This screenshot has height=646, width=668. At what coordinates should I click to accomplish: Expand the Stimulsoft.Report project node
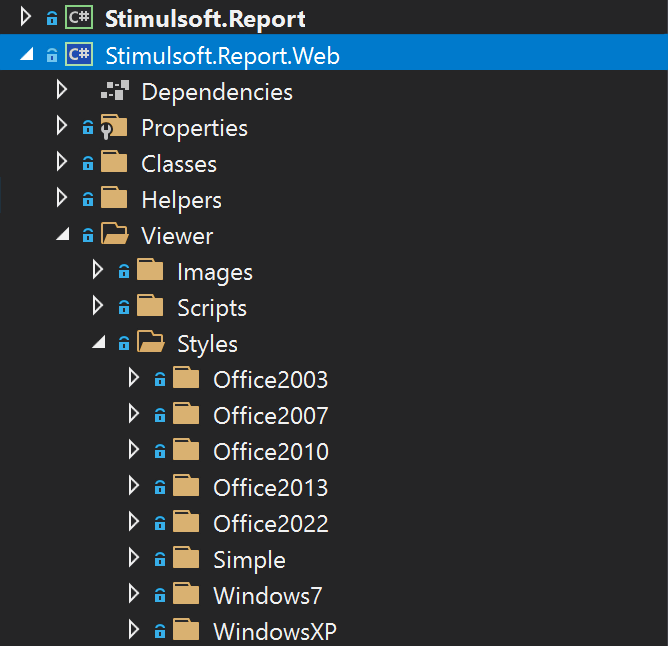pos(26,17)
